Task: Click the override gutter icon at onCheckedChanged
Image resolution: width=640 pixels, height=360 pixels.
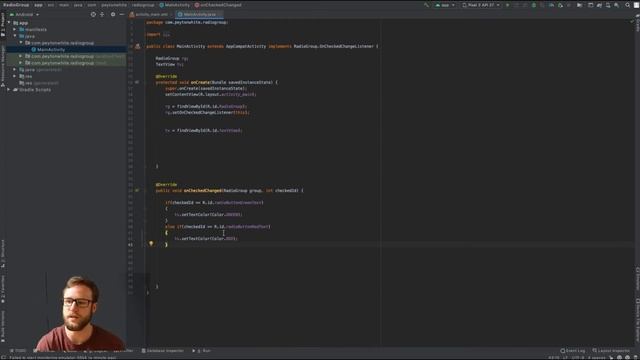Action: [x=137, y=190]
